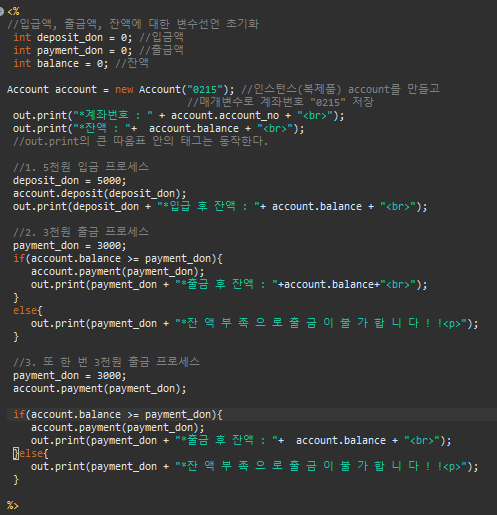Click the '//출금액' comment after payment_don declaration

point(161,50)
